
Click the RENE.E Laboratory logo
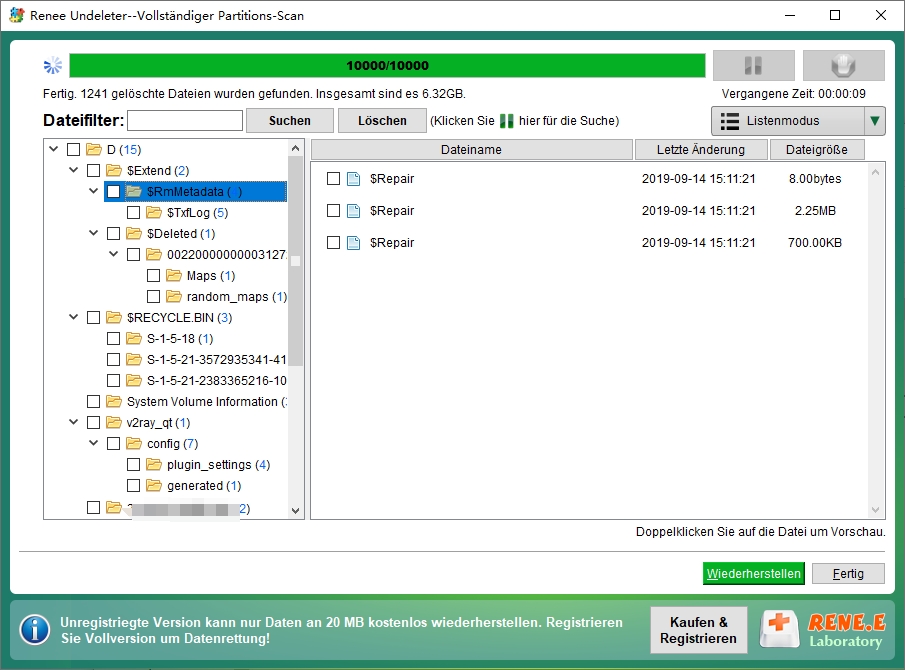823,630
